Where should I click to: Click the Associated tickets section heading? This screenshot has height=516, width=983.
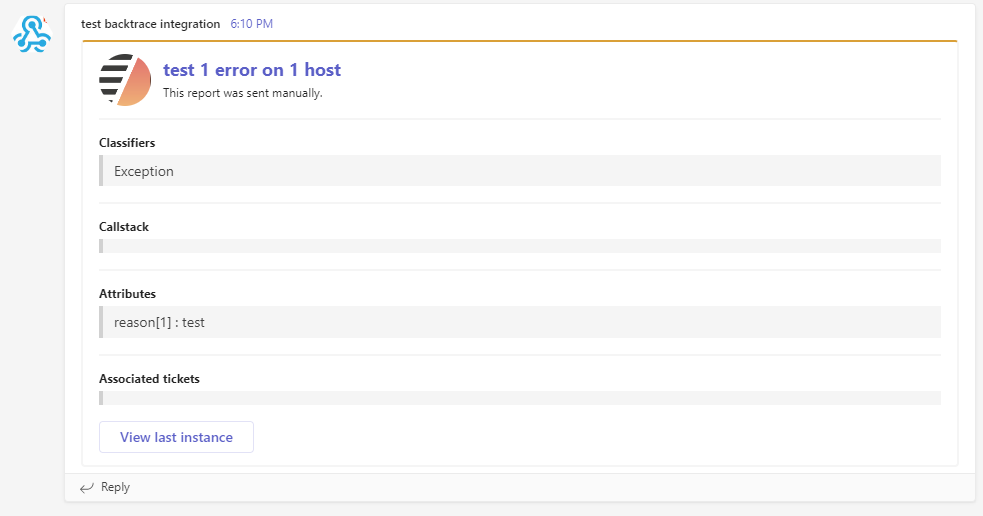pyautogui.click(x=149, y=379)
